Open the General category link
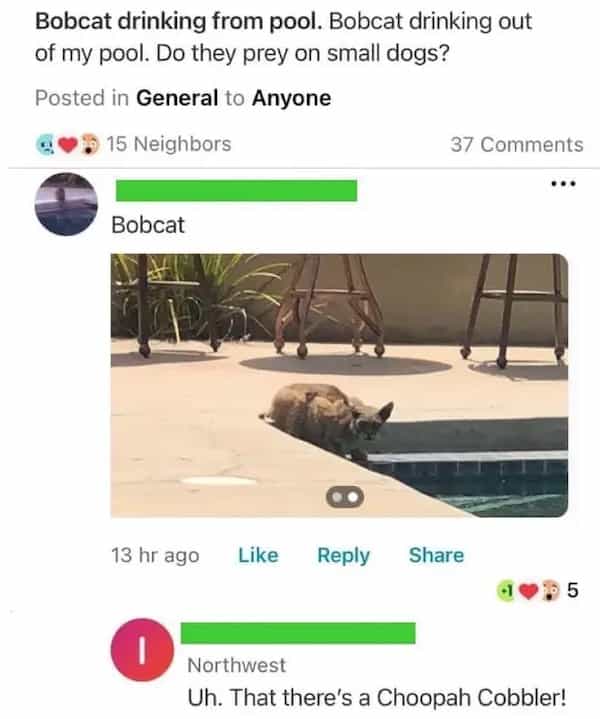This screenshot has height=719, width=600. tap(177, 98)
